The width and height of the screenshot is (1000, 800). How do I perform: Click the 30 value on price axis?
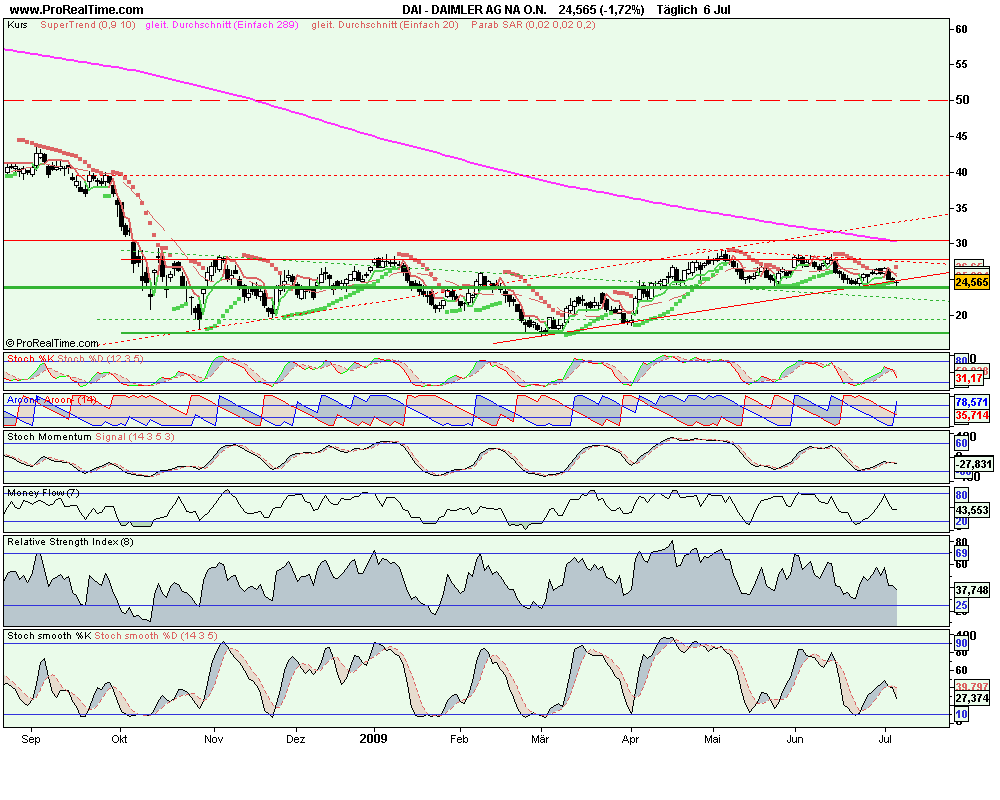coord(961,244)
